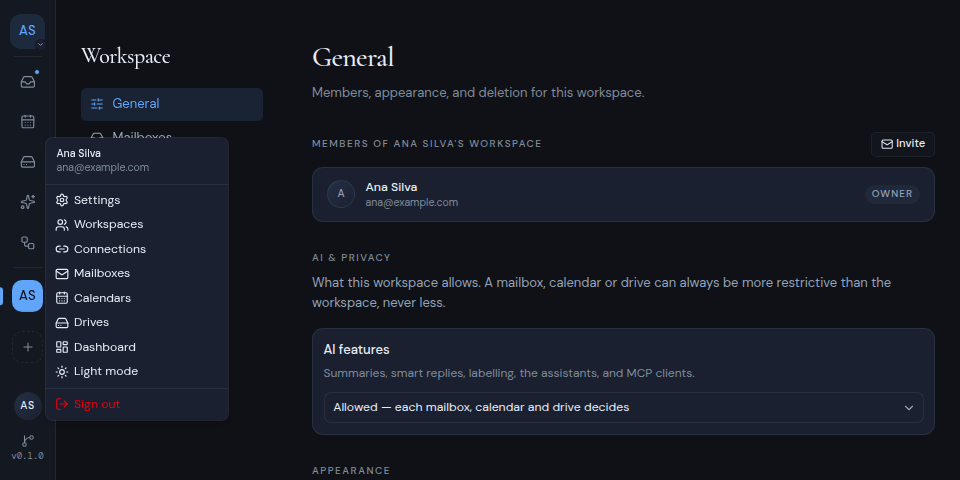The height and width of the screenshot is (480, 960).
Task: Click the Mailboxes item in Workspace sidebar
Action: (172, 136)
